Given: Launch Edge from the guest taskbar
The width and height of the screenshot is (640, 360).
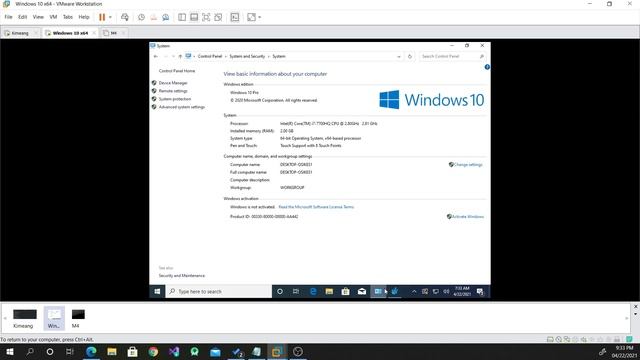Looking at the screenshot, I should pos(313,291).
